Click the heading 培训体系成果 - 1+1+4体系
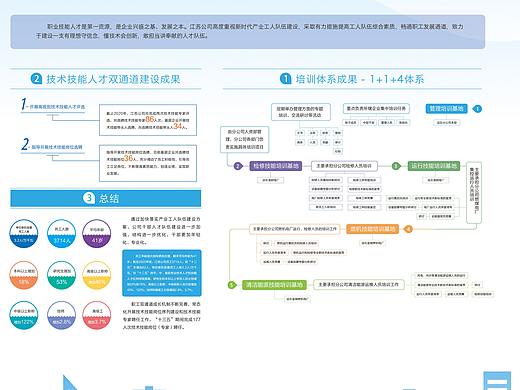This screenshot has width=520, height=390. (360, 79)
